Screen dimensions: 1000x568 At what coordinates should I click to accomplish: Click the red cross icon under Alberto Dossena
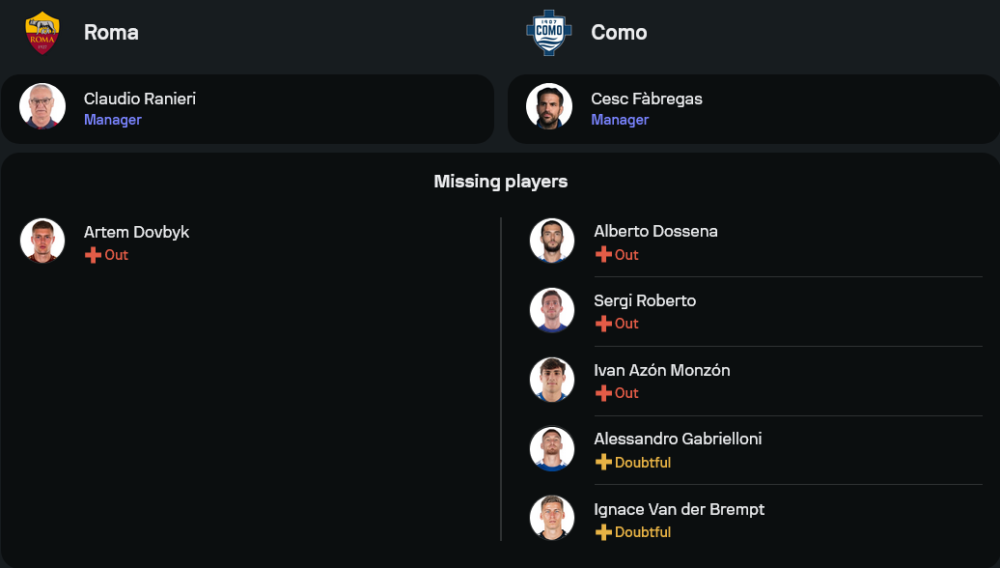(x=603, y=255)
